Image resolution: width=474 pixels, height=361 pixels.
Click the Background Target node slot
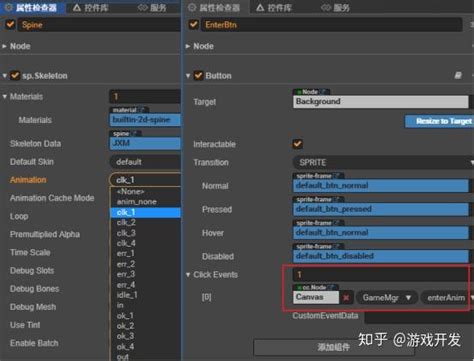click(x=381, y=102)
